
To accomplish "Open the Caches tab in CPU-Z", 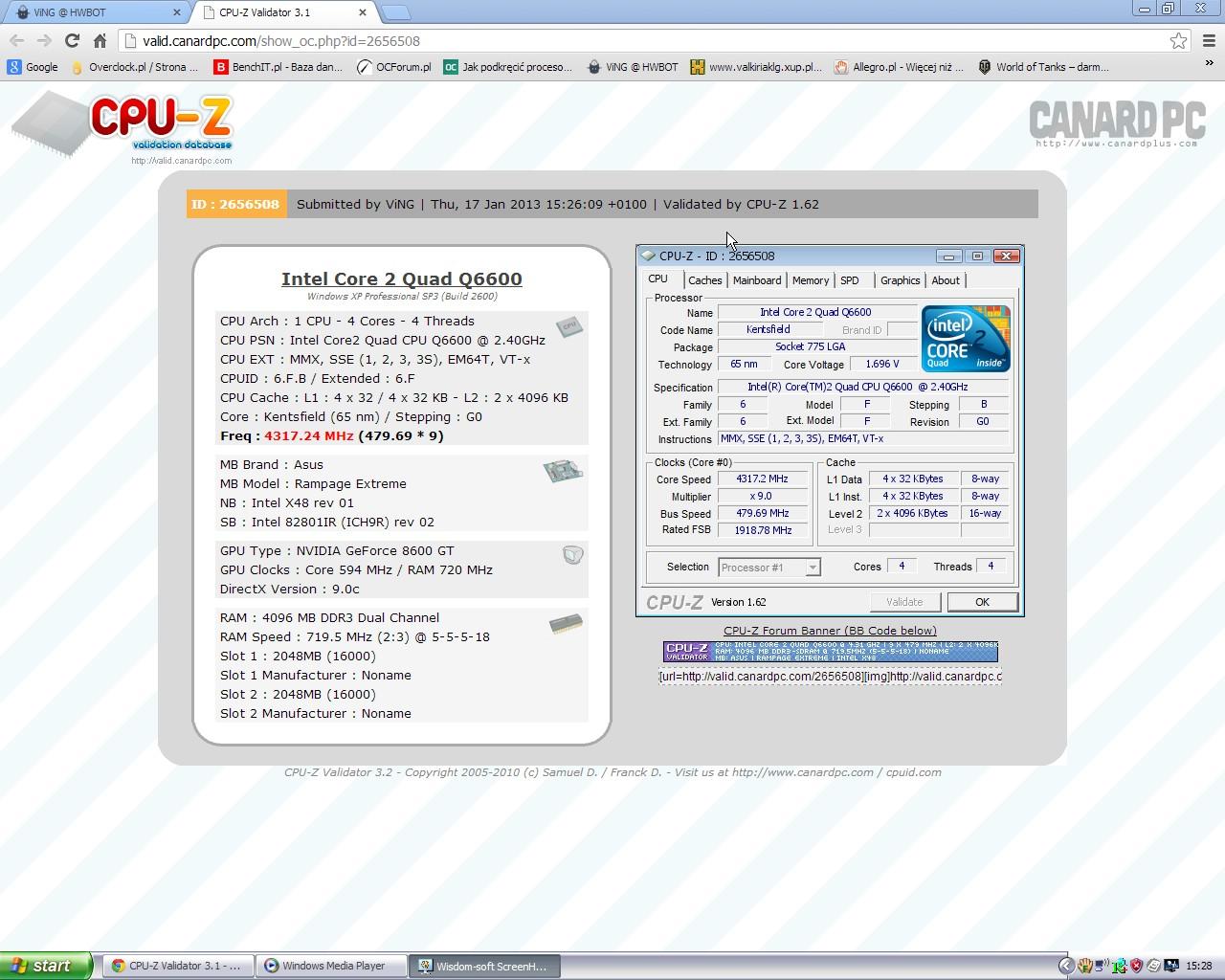I will [x=704, y=280].
